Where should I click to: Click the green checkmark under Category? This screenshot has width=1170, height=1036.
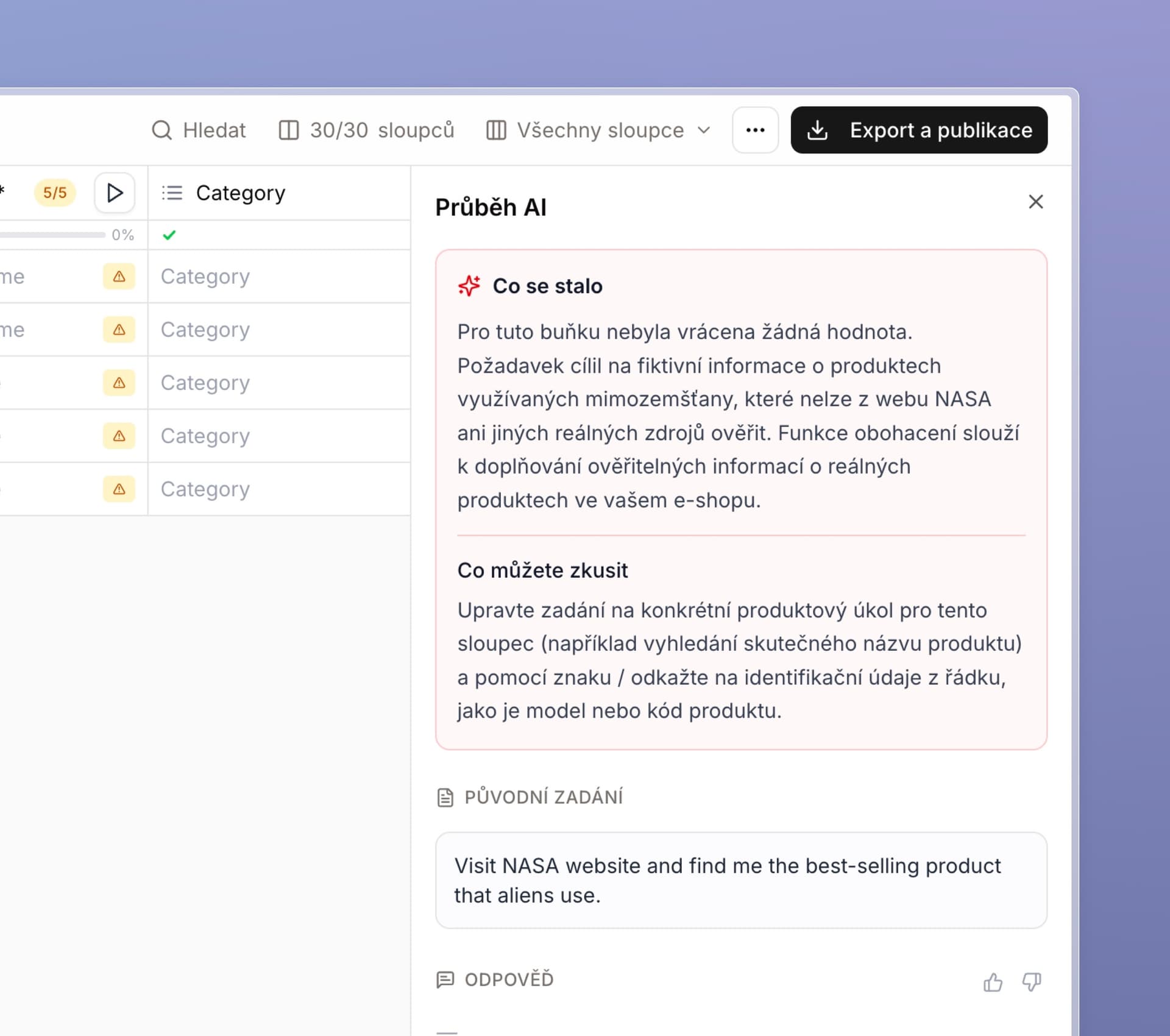169,235
